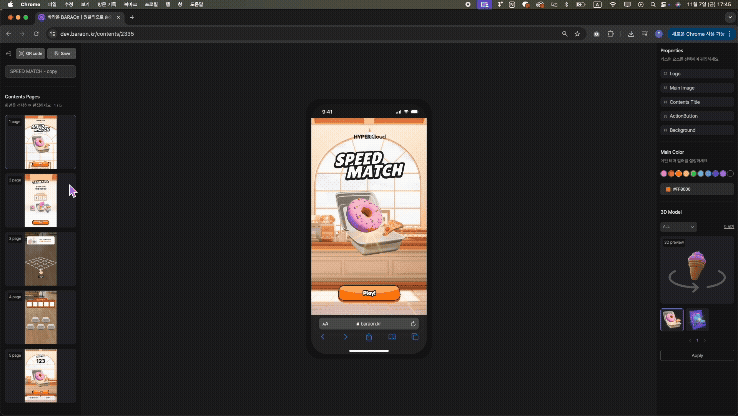Open the Apple menu
The width and height of the screenshot is (738, 416).
[10, 4]
